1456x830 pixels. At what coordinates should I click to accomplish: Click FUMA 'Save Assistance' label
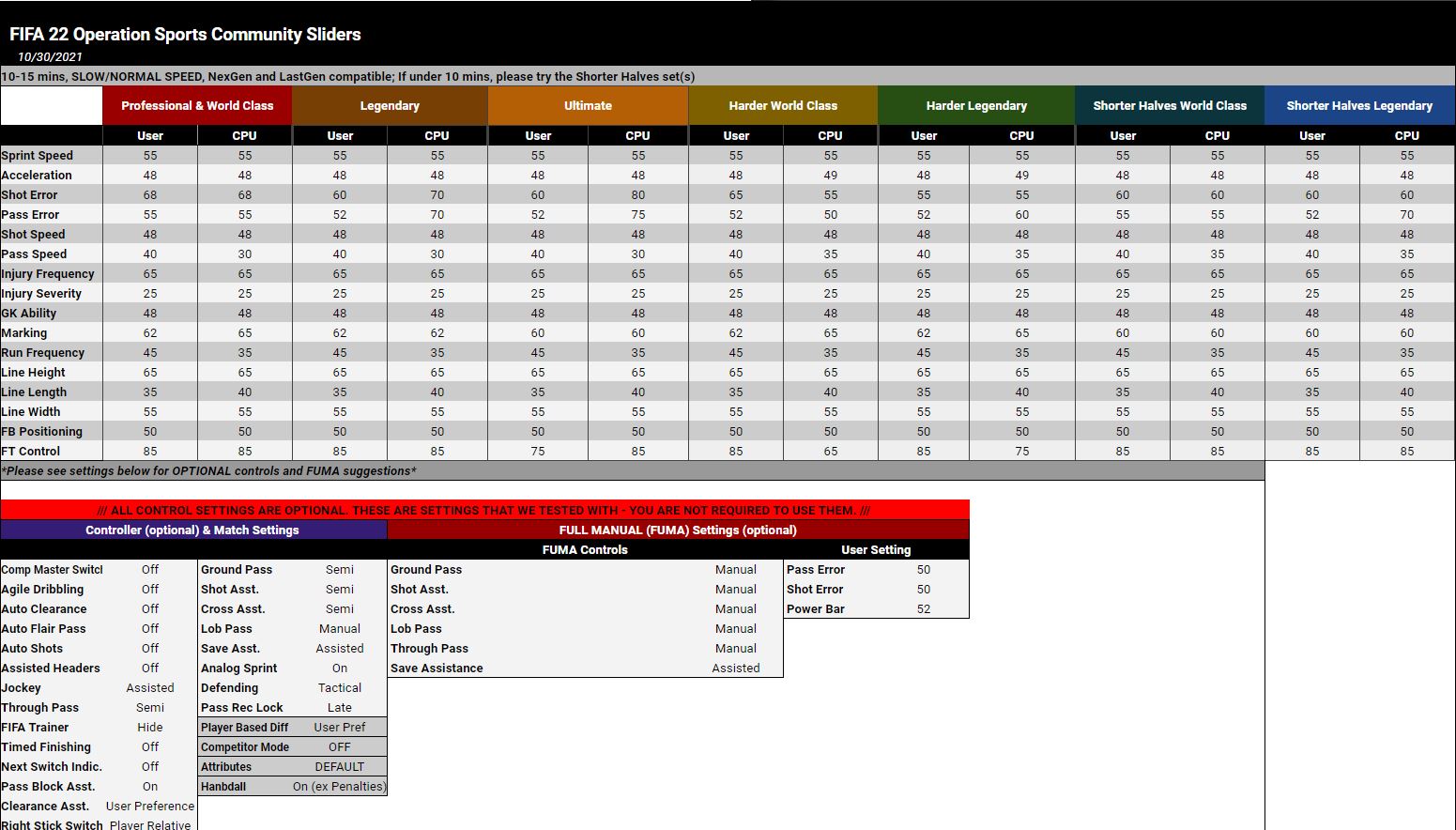pos(437,669)
